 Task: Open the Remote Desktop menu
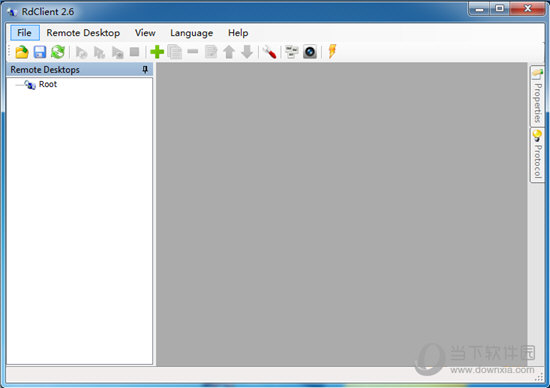(x=83, y=33)
